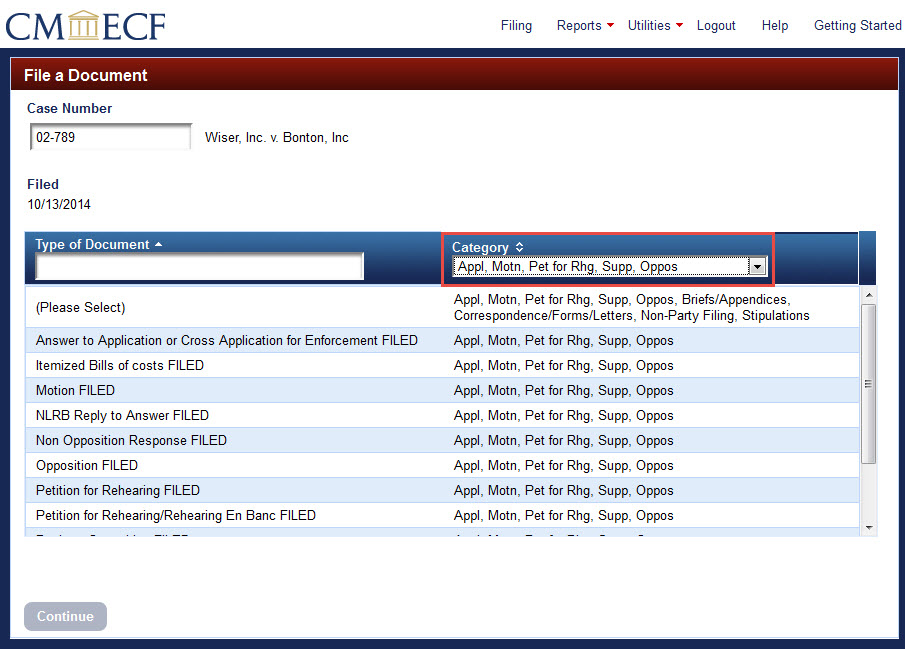Screen dimensions: 905x649
Task: Click the scrollbar down arrow
Action: pyautogui.click(x=869, y=528)
